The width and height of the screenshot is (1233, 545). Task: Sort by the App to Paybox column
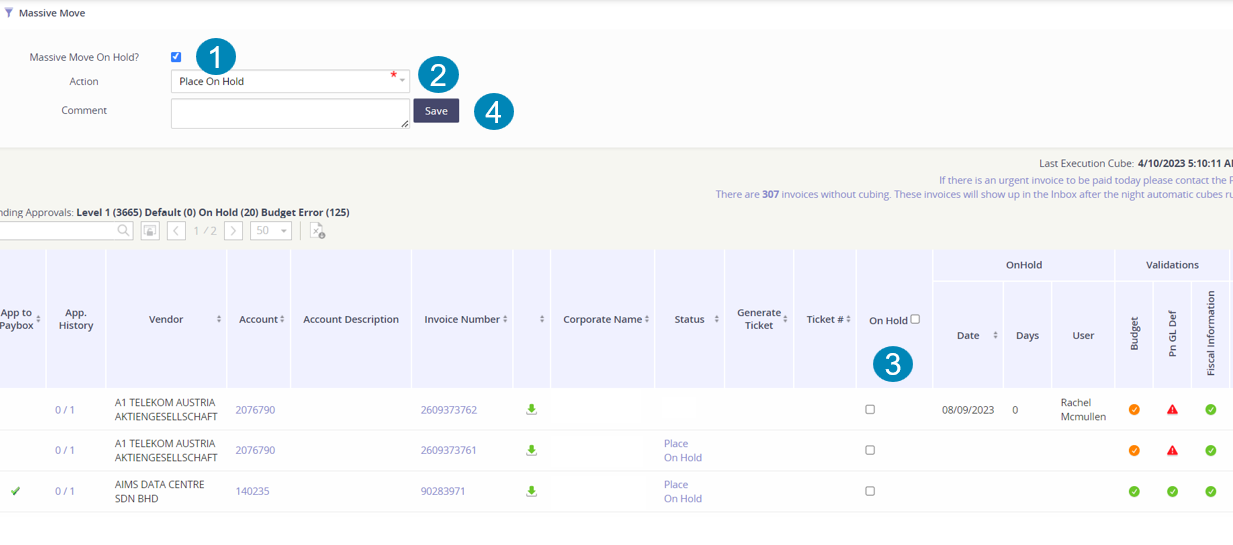point(38,320)
